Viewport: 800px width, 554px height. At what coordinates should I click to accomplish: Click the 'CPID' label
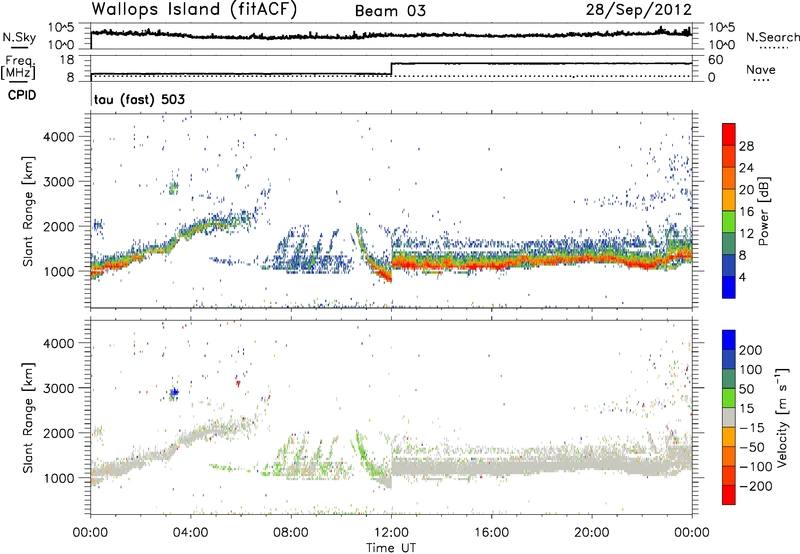[x=22, y=95]
